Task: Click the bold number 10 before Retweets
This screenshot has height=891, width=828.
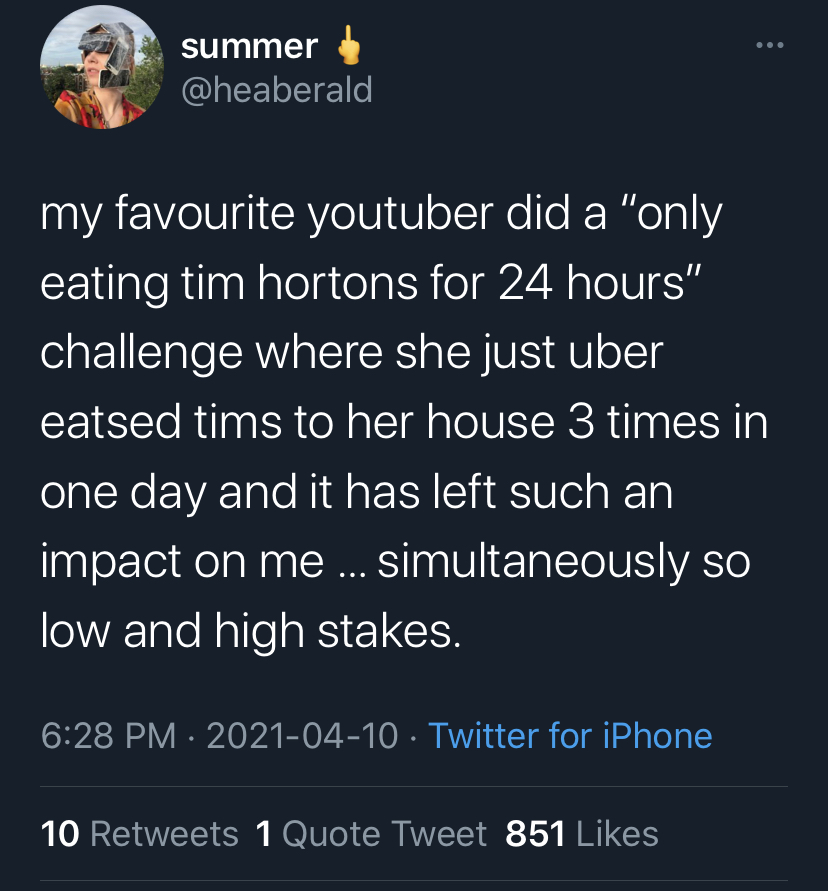Action: 60,834
